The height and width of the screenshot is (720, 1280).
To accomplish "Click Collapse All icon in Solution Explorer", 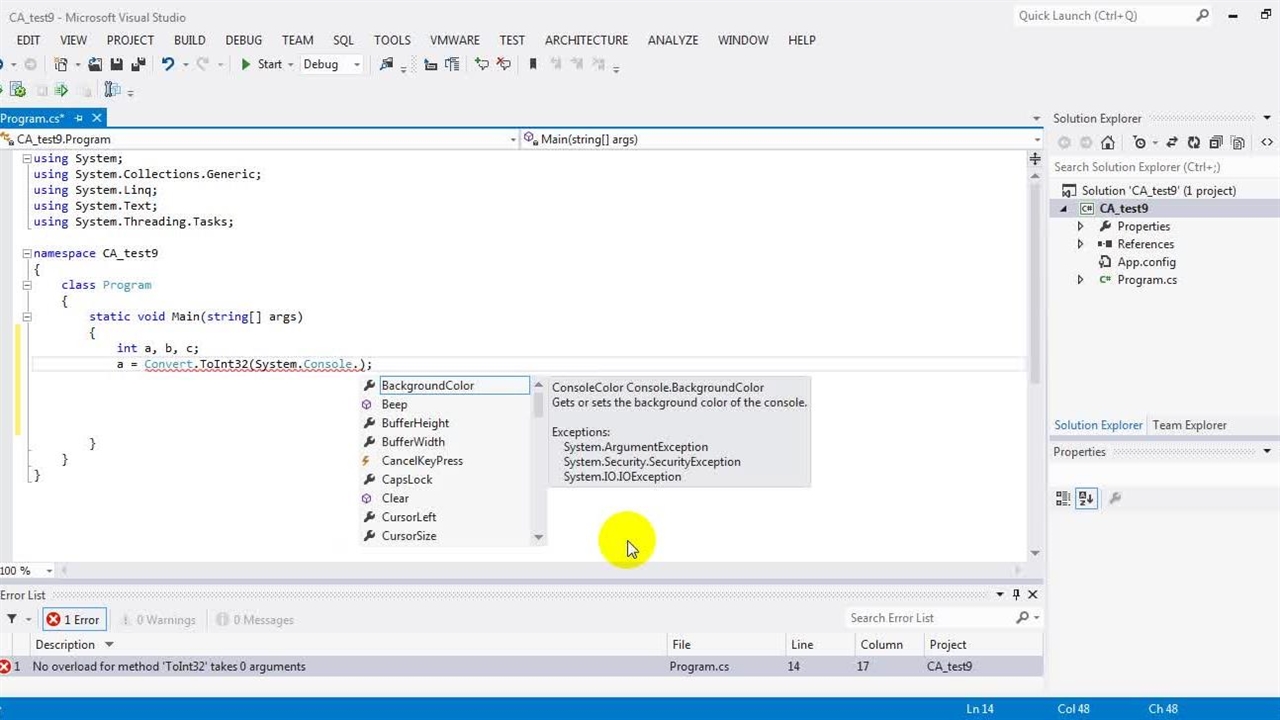I will 1216,143.
